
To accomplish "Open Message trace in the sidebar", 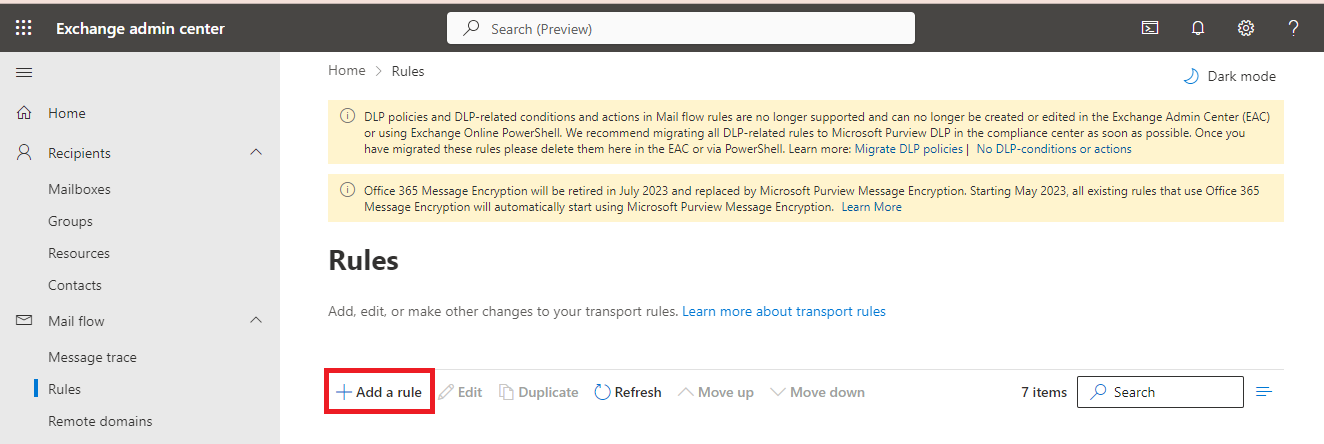I will 92,357.
